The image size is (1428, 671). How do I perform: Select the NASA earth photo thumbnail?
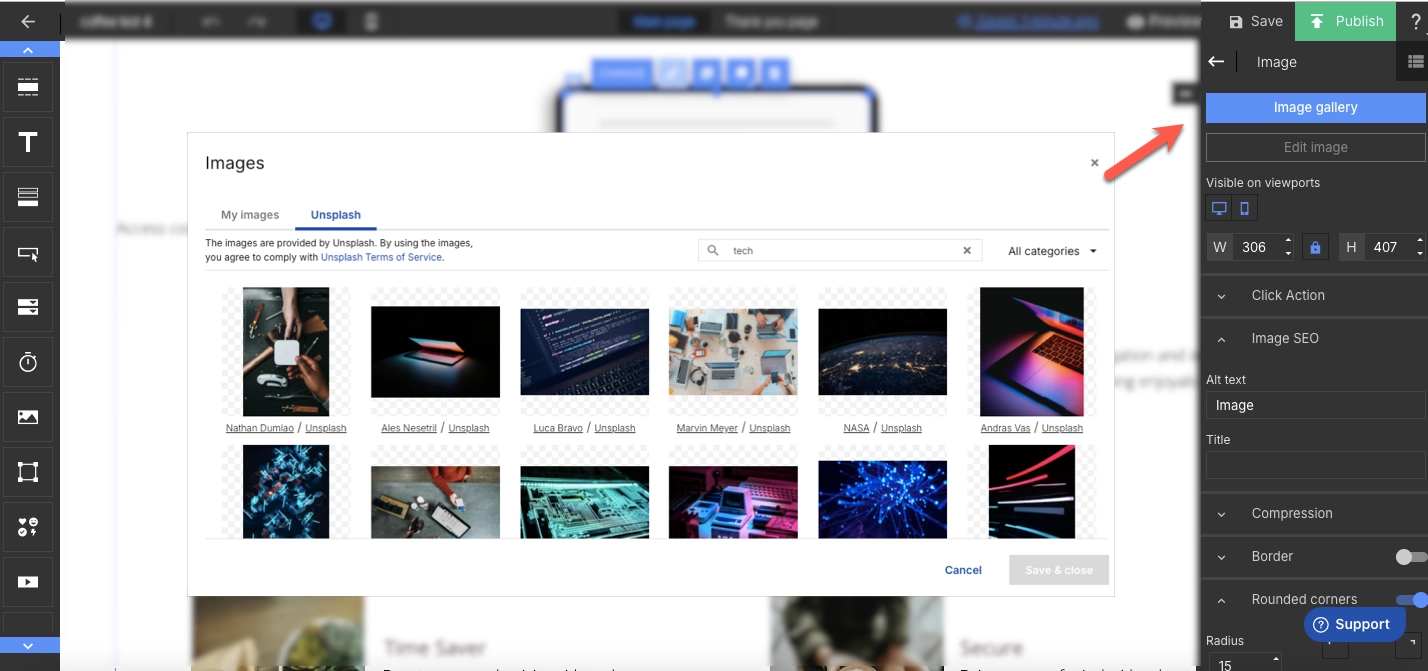(x=882, y=351)
